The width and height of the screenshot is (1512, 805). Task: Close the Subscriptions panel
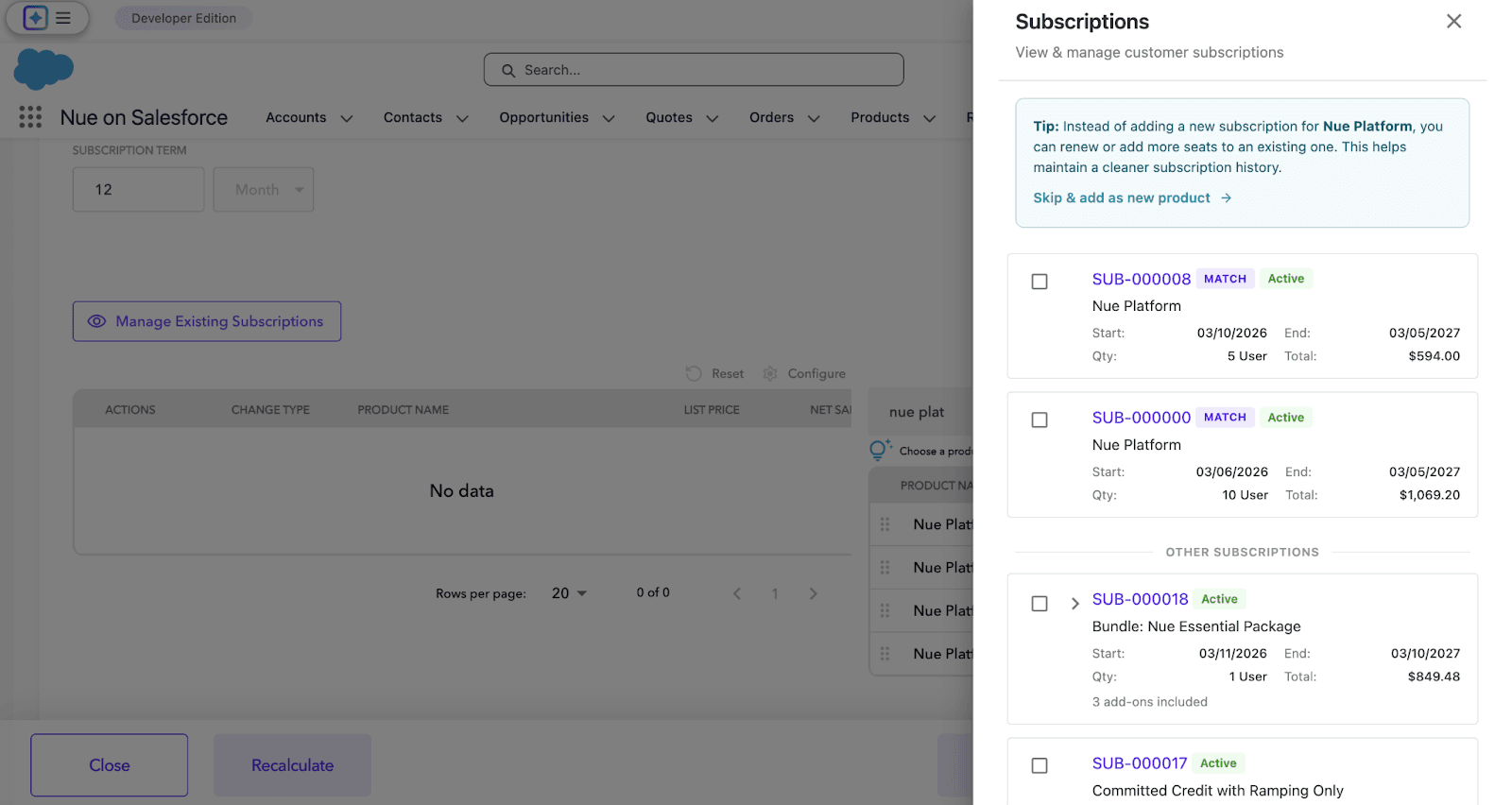1453,21
